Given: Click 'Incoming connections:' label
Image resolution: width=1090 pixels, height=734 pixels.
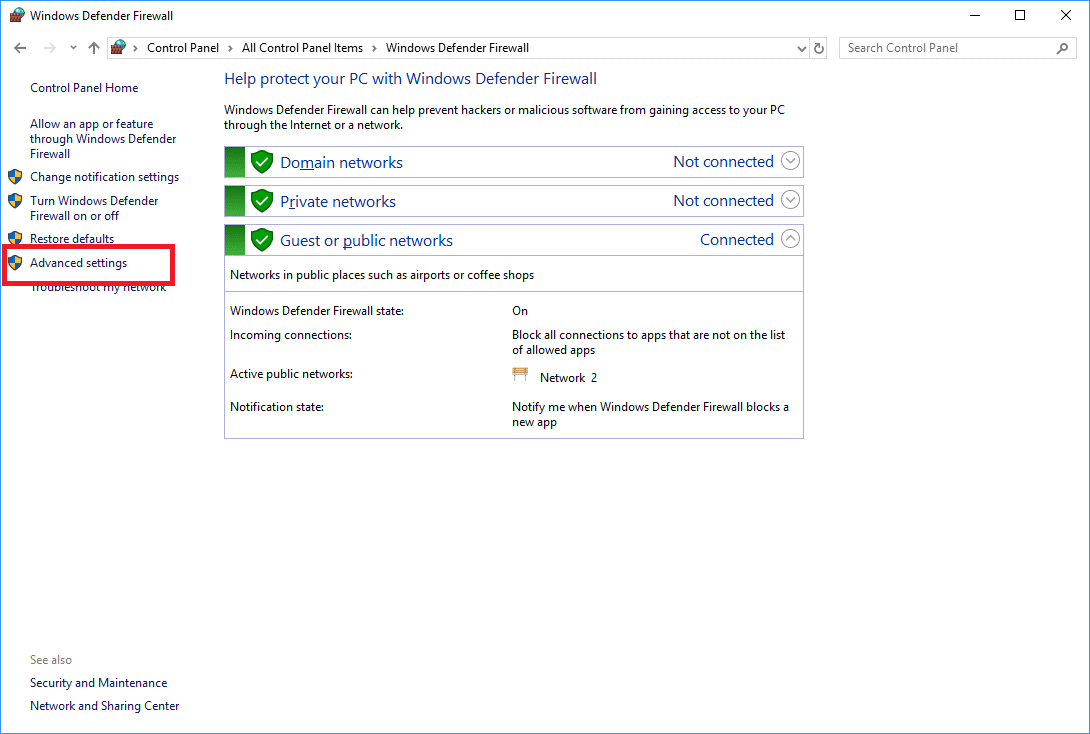Looking at the screenshot, I should coord(291,335).
